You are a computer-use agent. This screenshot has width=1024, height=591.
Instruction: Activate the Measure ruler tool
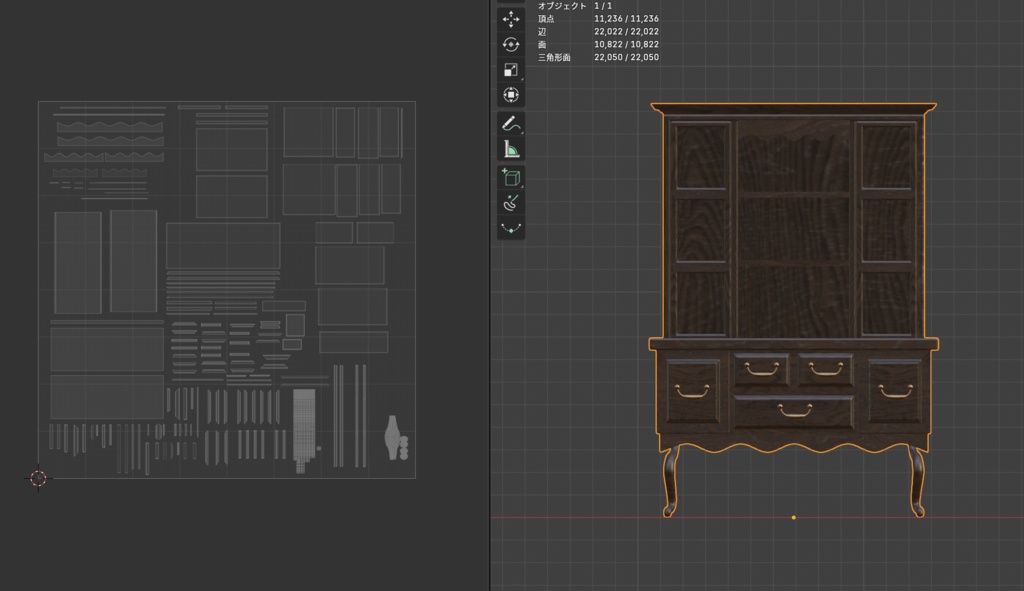point(511,150)
